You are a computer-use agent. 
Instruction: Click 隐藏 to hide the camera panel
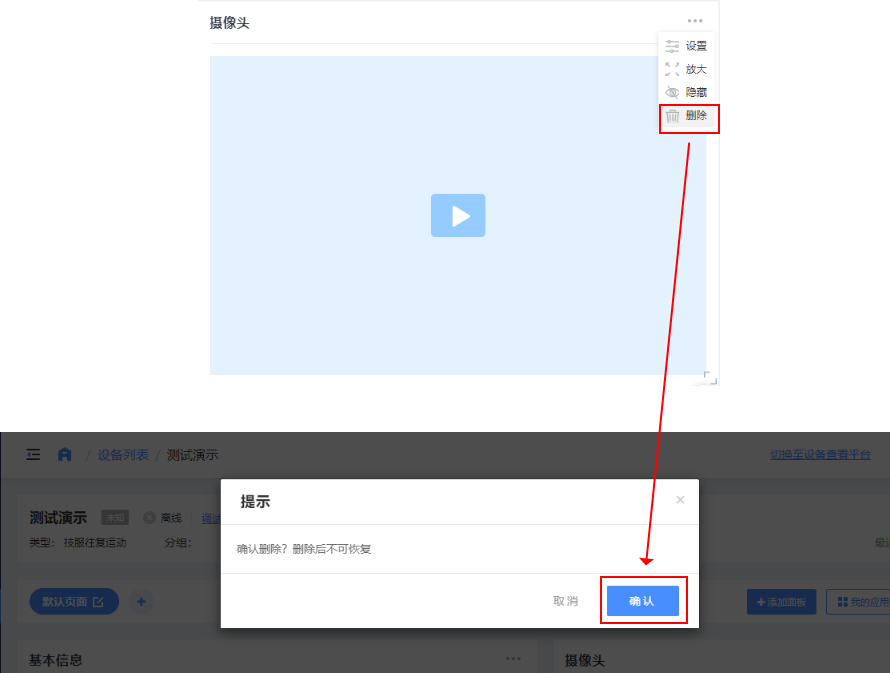point(696,92)
